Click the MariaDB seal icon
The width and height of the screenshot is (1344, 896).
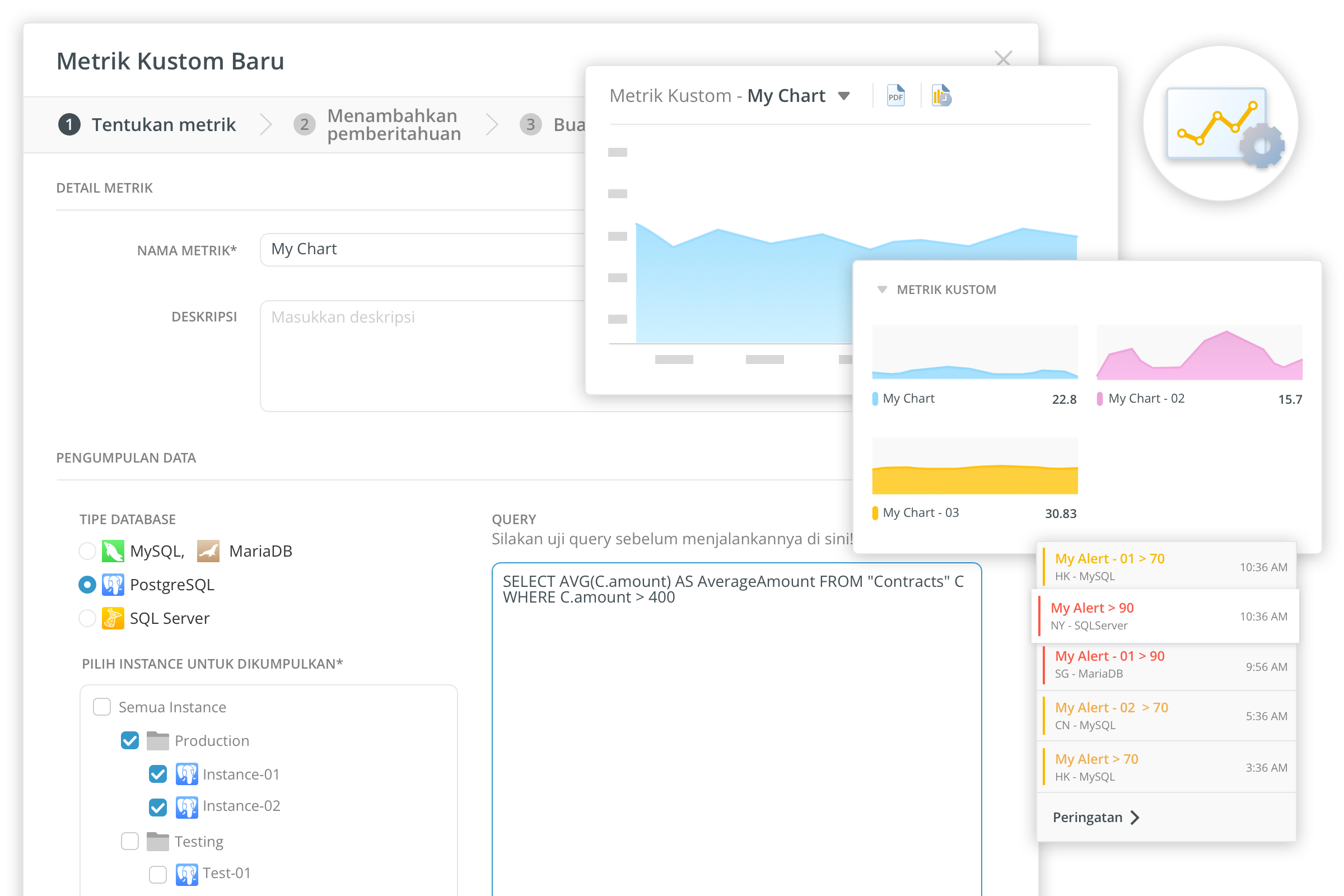tap(208, 551)
